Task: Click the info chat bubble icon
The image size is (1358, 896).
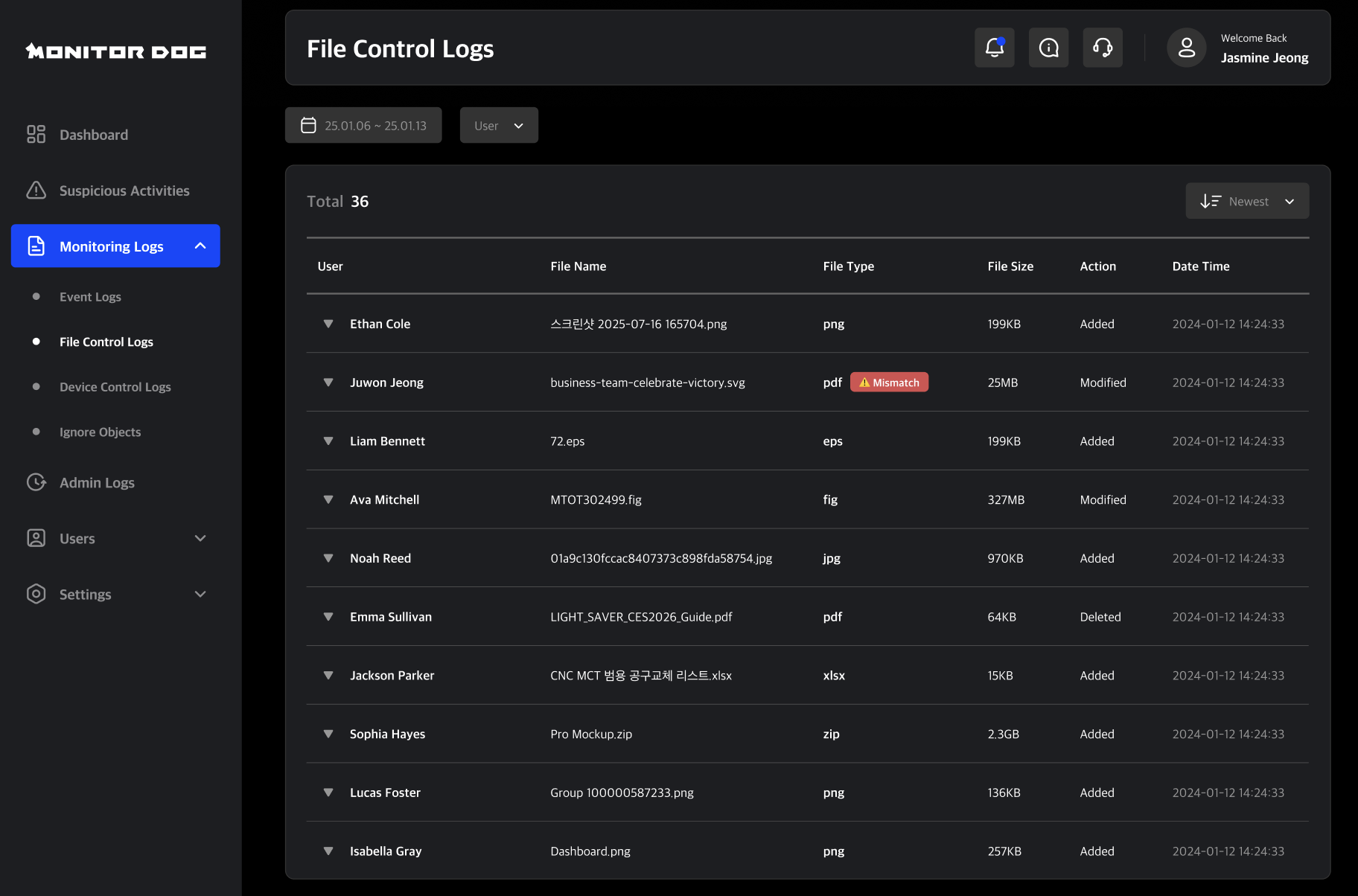Action: (x=1048, y=48)
